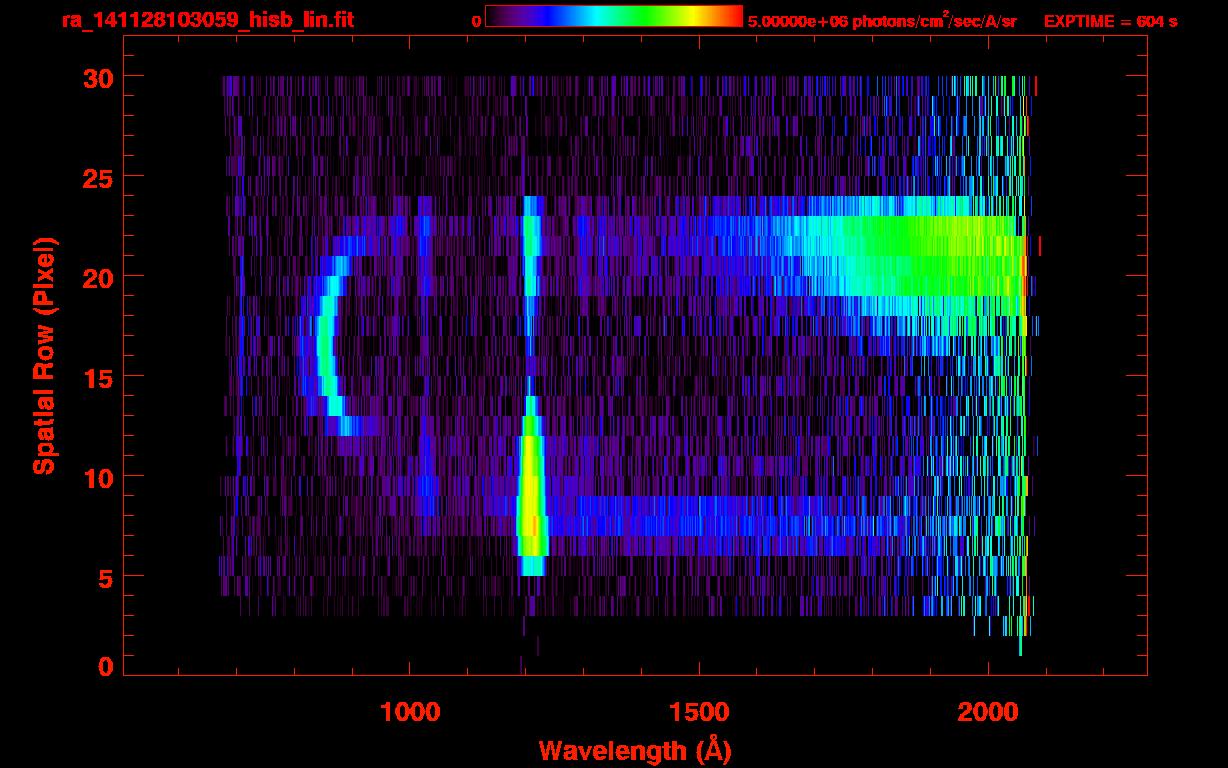The width and height of the screenshot is (1228, 768).
Task: Click the filename ra_141128103059_hisb_lin.fit
Action: coord(207,20)
